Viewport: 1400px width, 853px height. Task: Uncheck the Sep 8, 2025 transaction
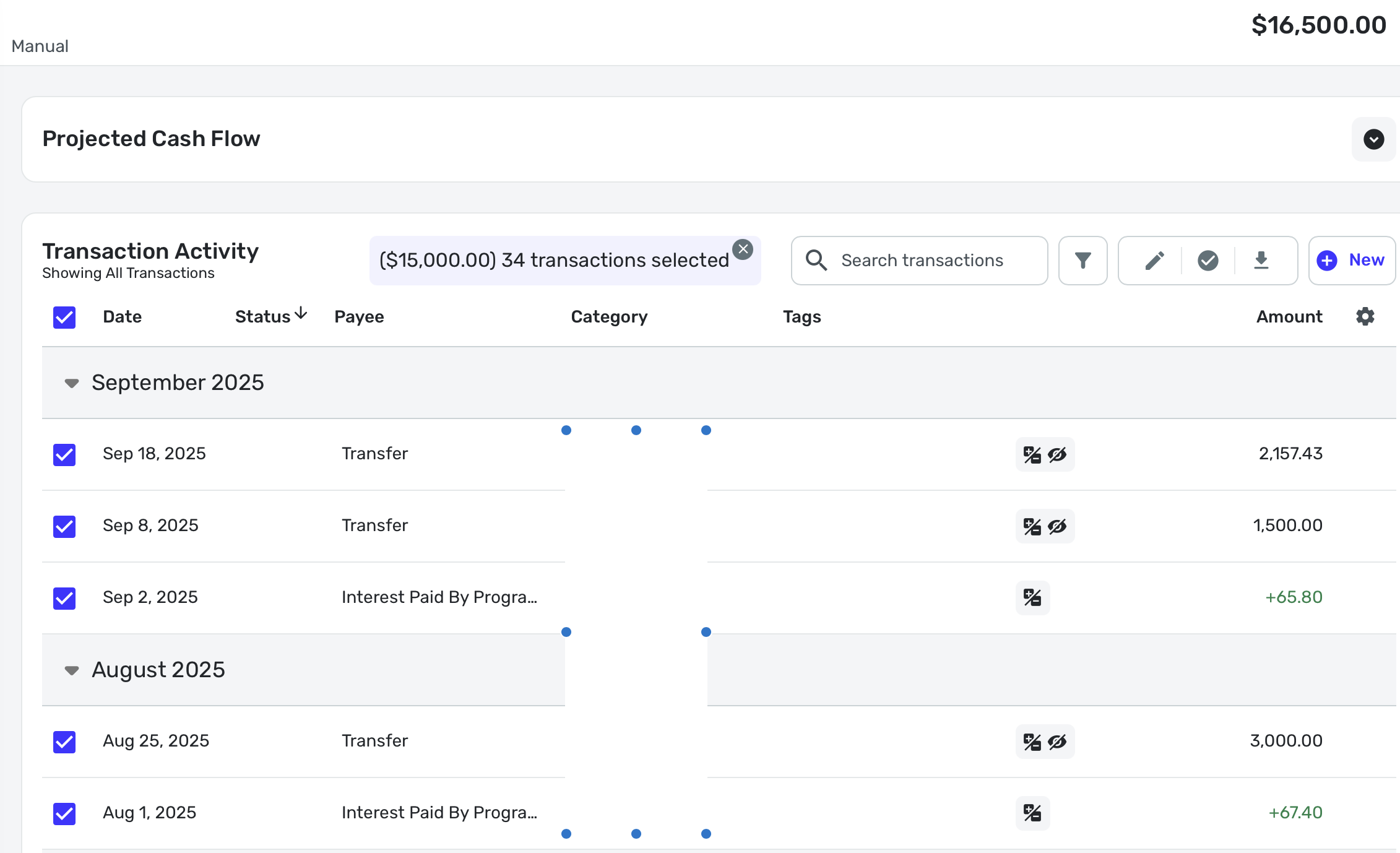click(x=64, y=527)
